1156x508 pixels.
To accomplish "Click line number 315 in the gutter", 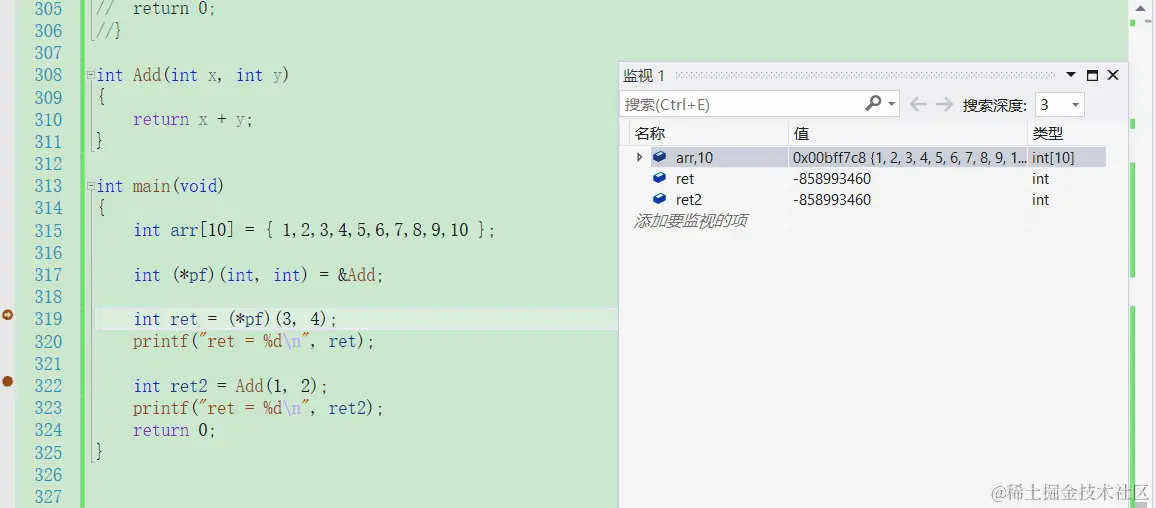I will 47,230.
